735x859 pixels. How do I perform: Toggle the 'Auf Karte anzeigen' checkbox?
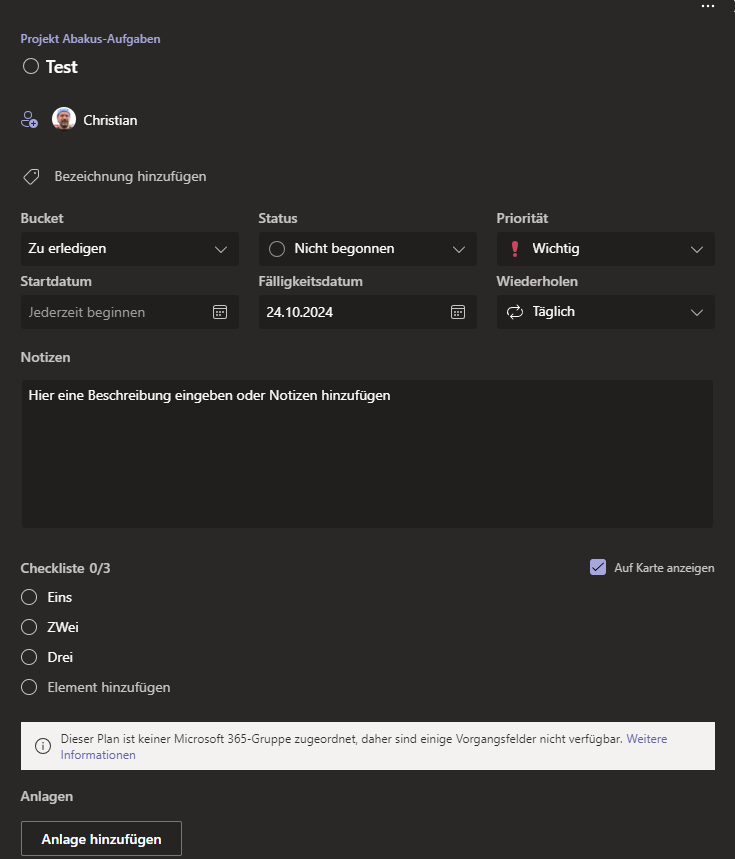coord(598,567)
